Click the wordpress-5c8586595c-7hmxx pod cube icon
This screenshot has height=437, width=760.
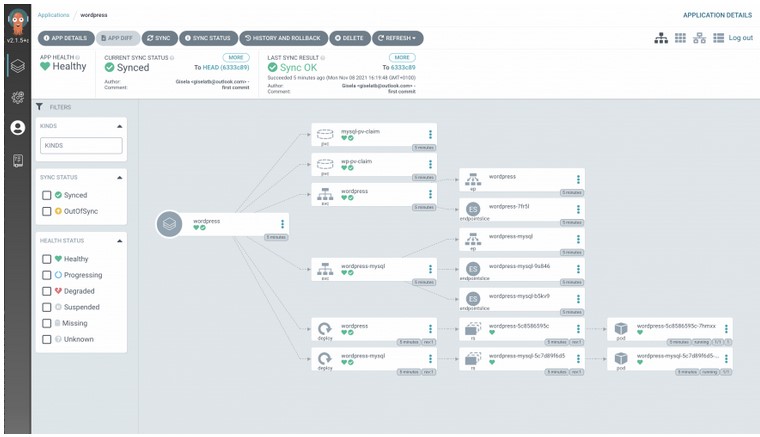pos(621,329)
